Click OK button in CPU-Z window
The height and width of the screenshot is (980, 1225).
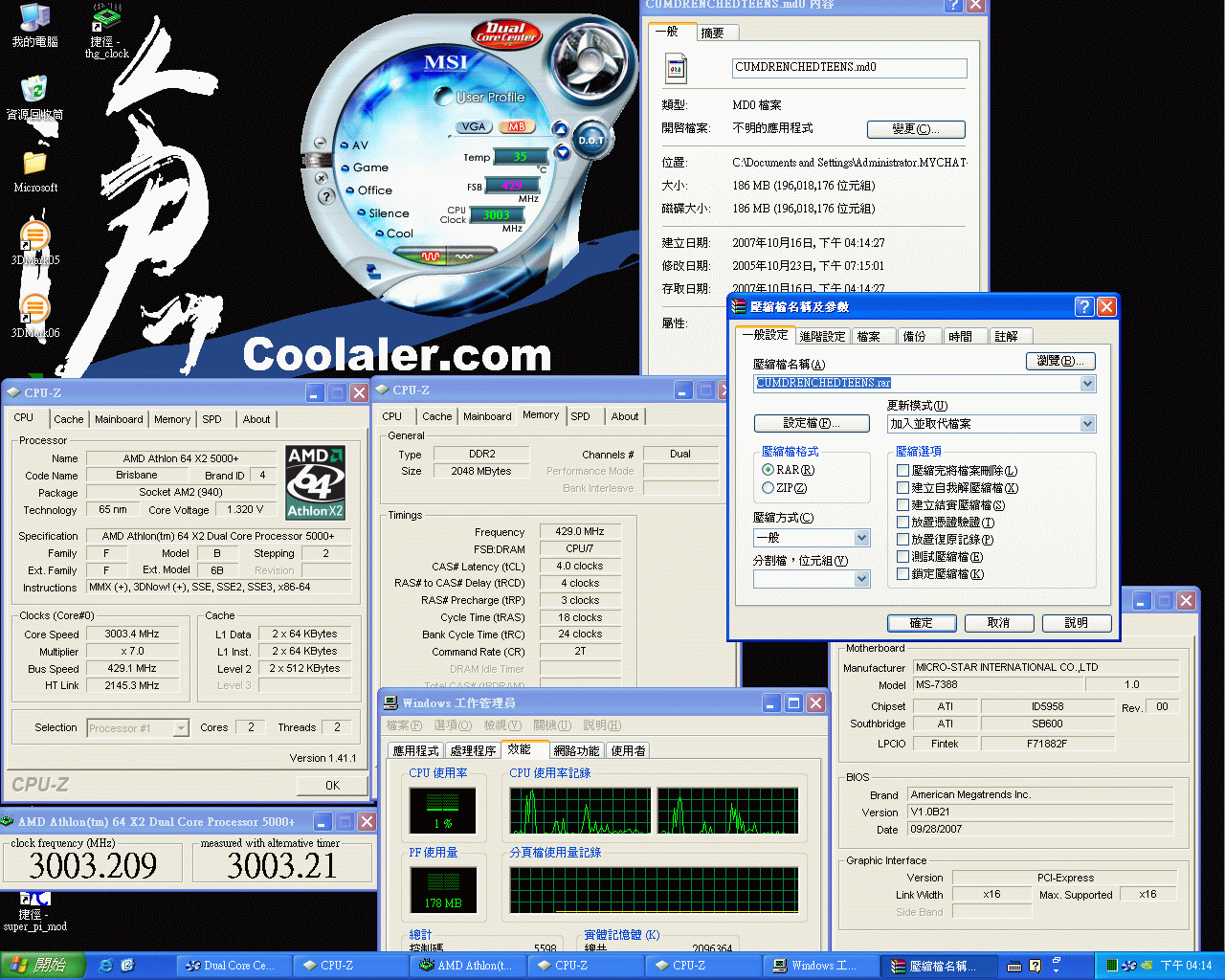point(332,786)
